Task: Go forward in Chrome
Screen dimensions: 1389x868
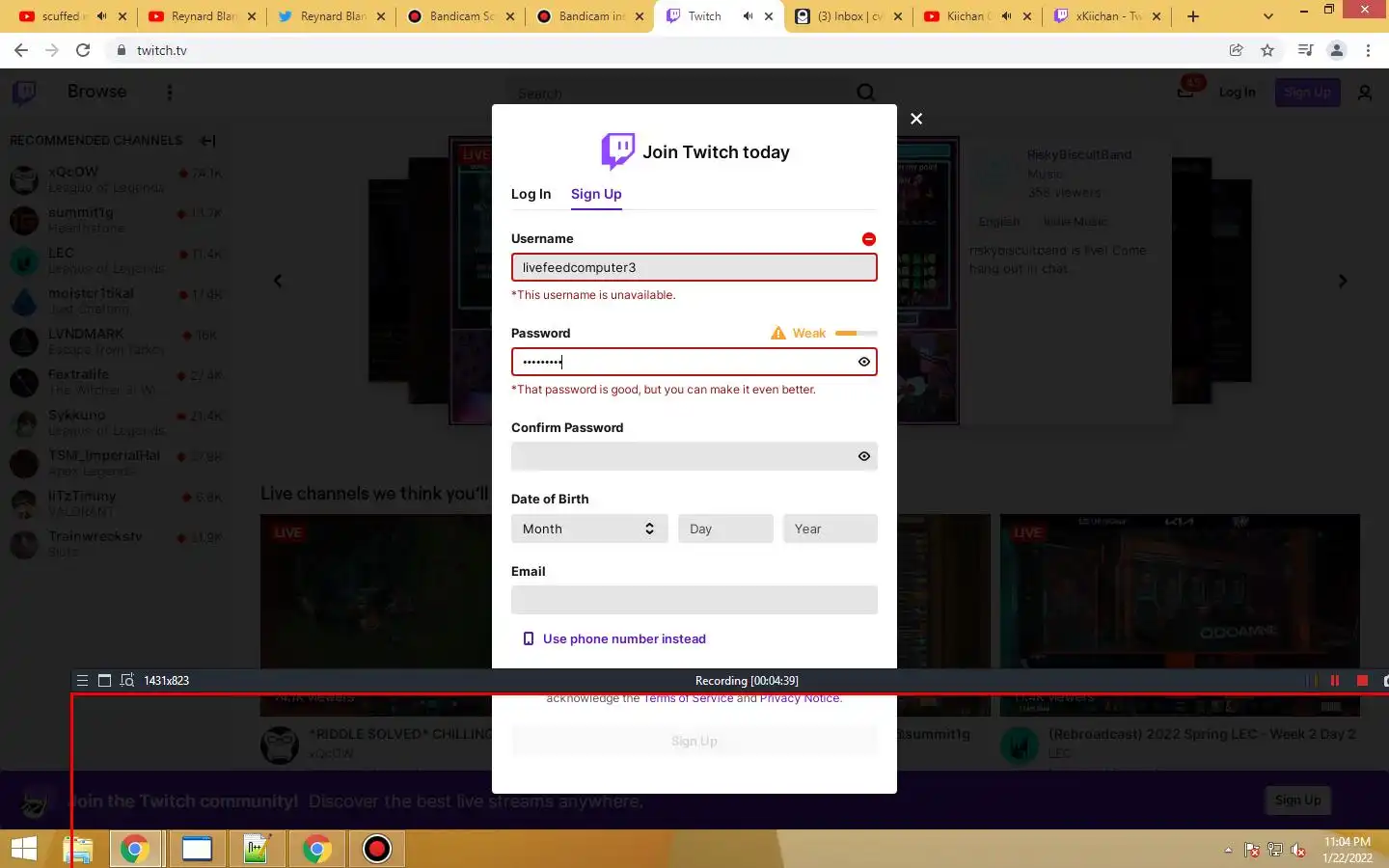Action: tap(52, 50)
